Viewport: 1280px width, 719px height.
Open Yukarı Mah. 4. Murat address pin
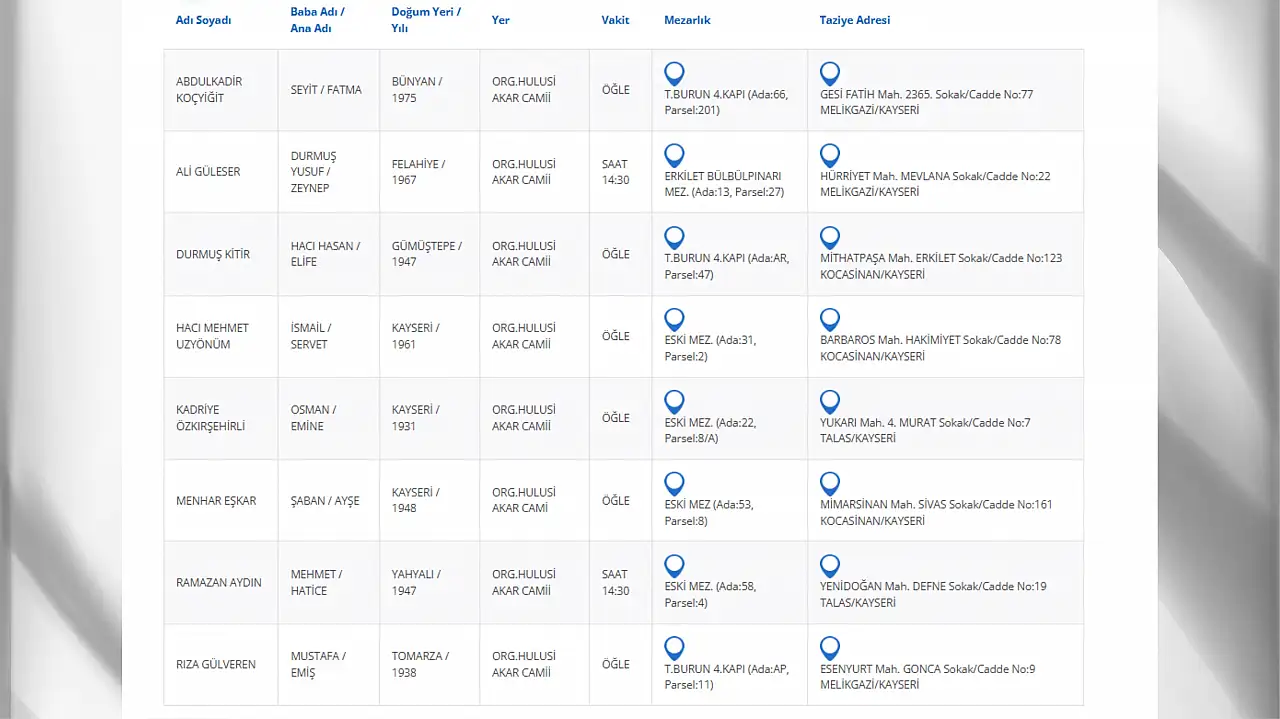[x=829, y=402]
